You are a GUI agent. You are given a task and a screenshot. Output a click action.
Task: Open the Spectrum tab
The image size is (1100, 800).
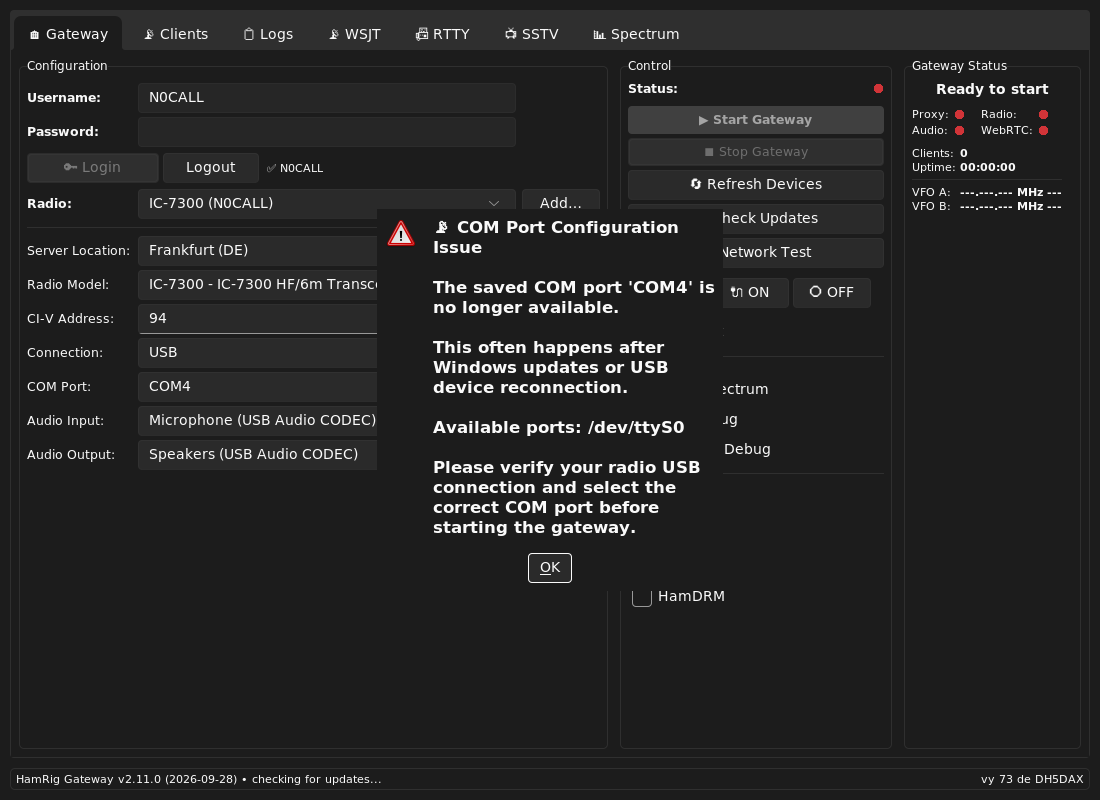click(x=636, y=34)
